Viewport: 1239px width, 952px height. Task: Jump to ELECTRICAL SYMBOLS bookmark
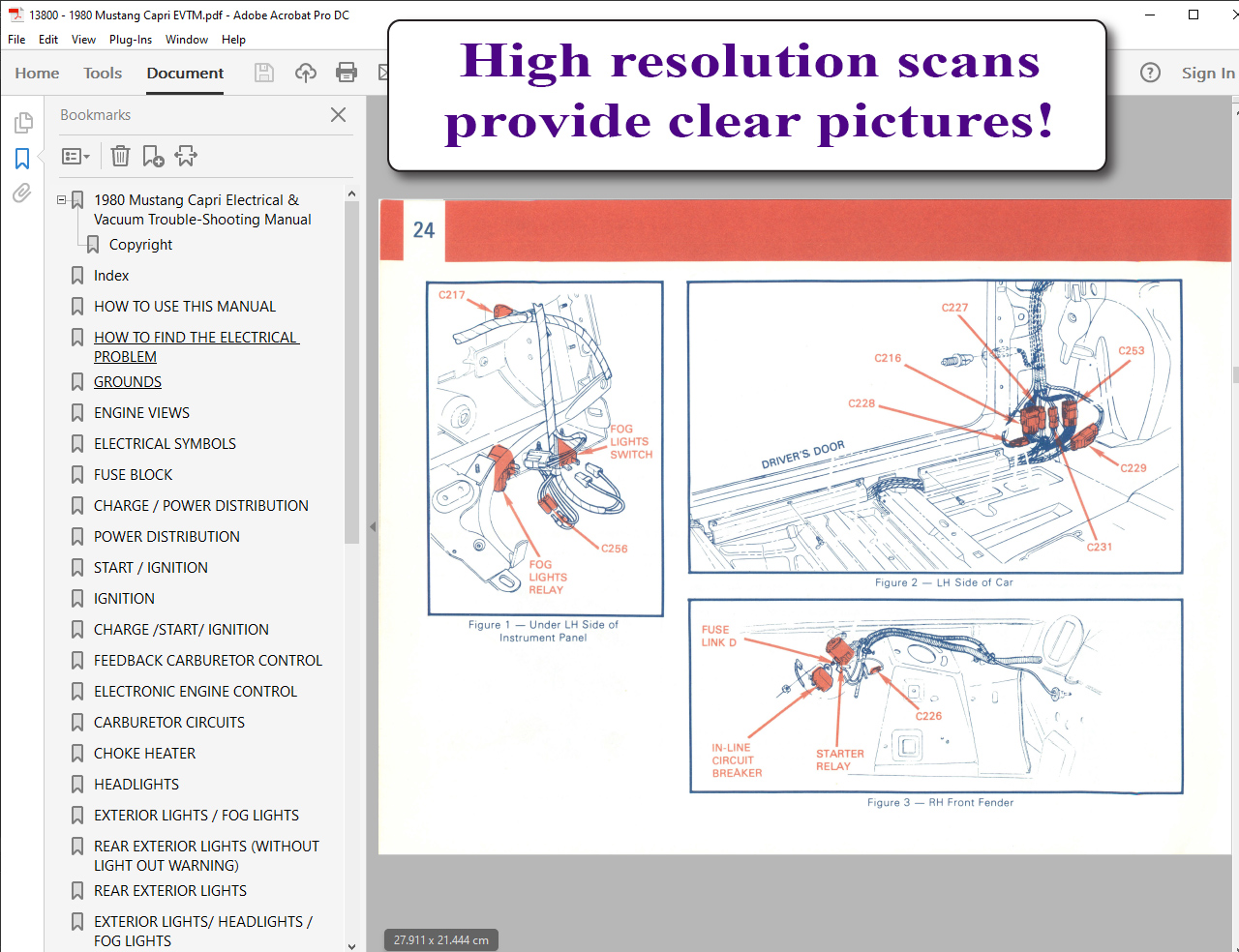pyautogui.click(x=165, y=444)
